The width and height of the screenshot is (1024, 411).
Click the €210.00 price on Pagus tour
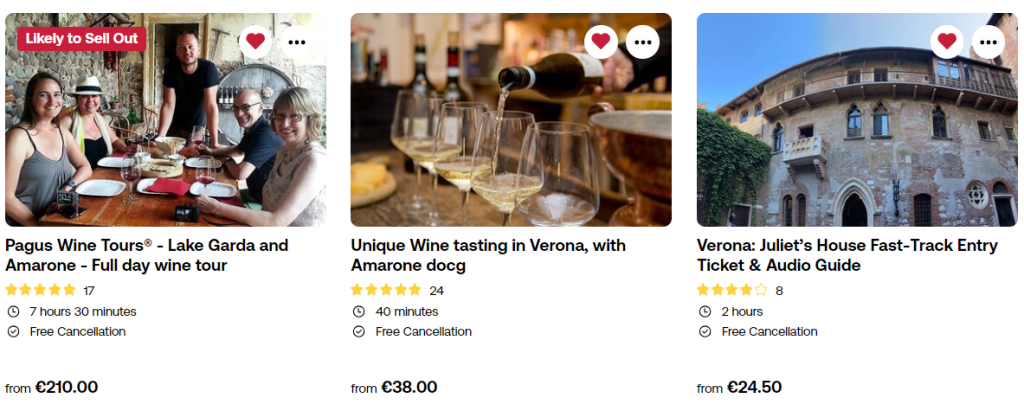[66, 387]
